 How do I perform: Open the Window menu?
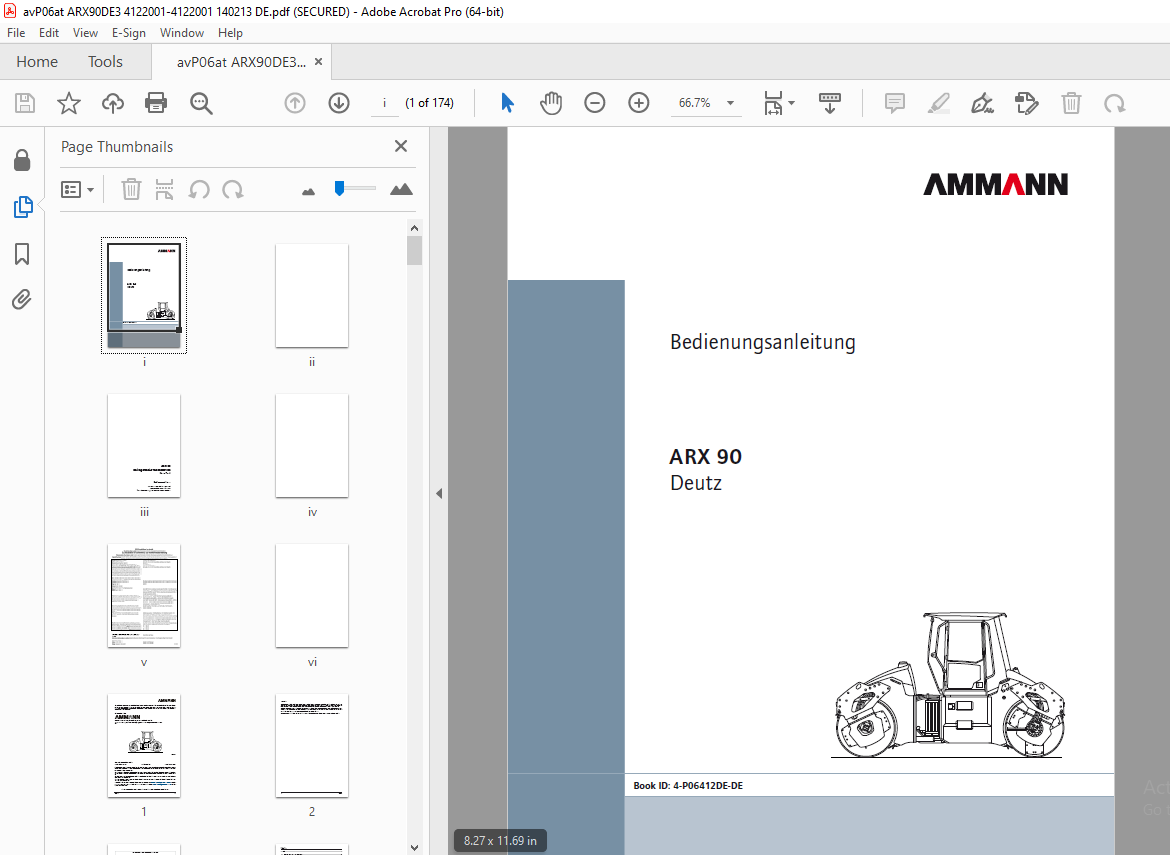pos(181,33)
